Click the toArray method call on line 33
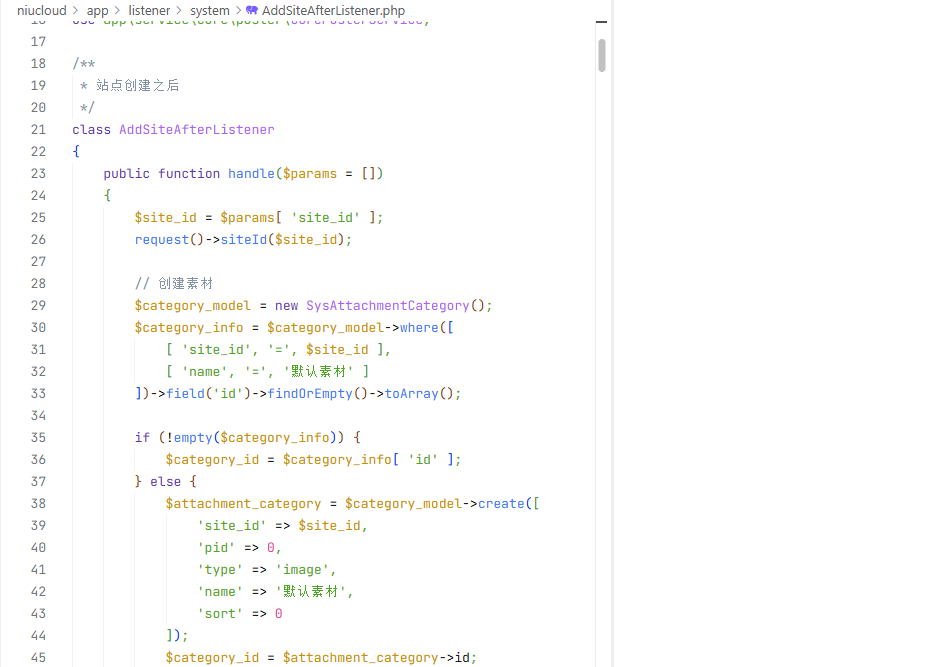 click(411, 393)
